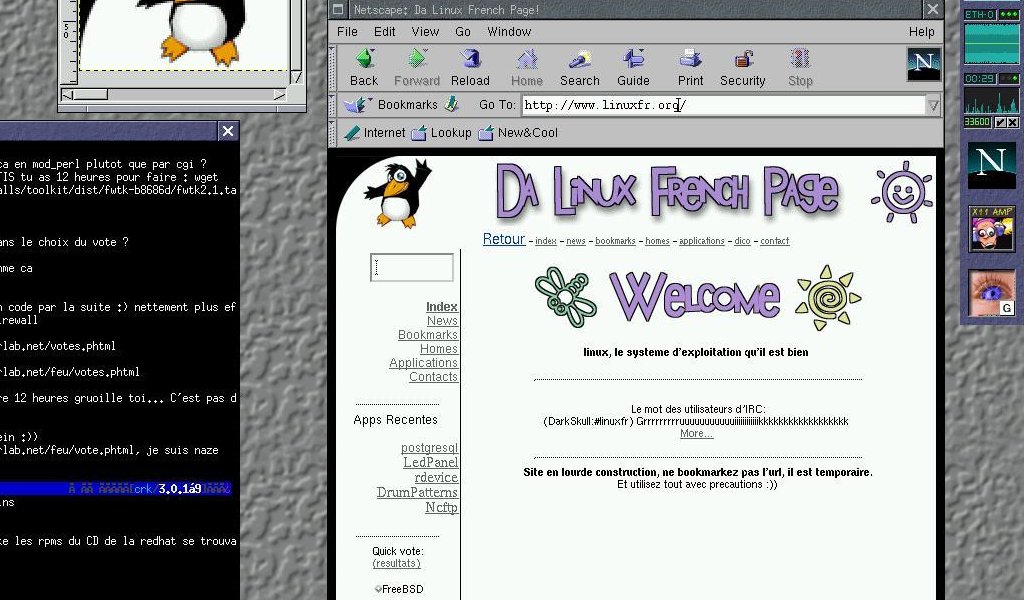Toggle the check button in modem dock applet
Screen dimensions: 1024x600
(1000, 122)
